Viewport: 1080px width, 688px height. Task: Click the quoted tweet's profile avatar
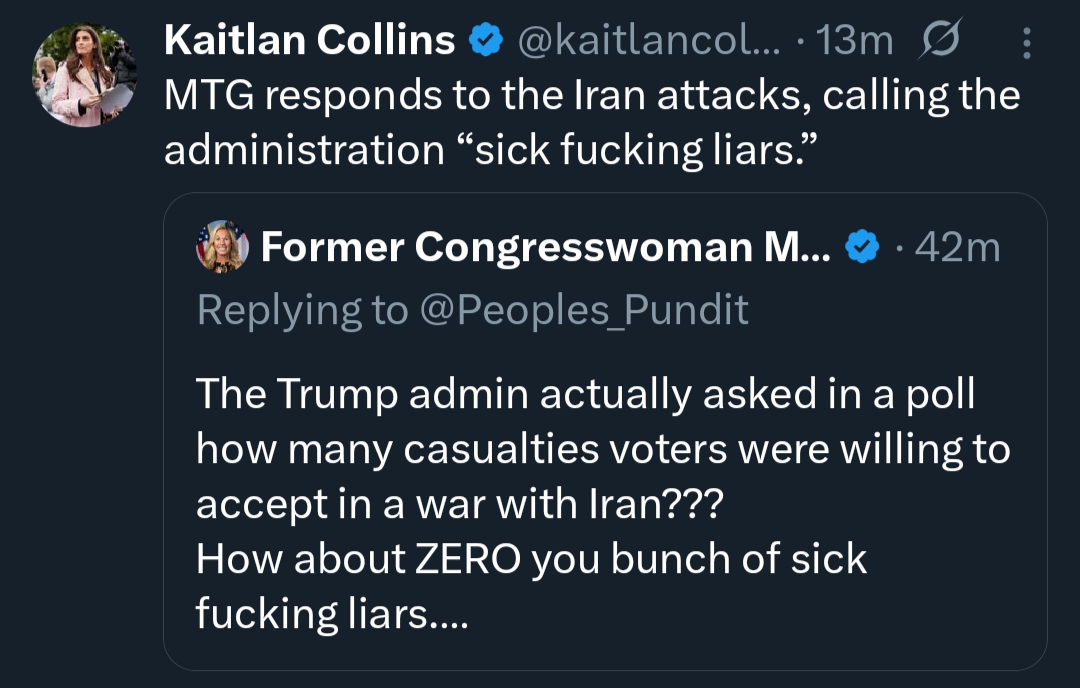(221, 246)
